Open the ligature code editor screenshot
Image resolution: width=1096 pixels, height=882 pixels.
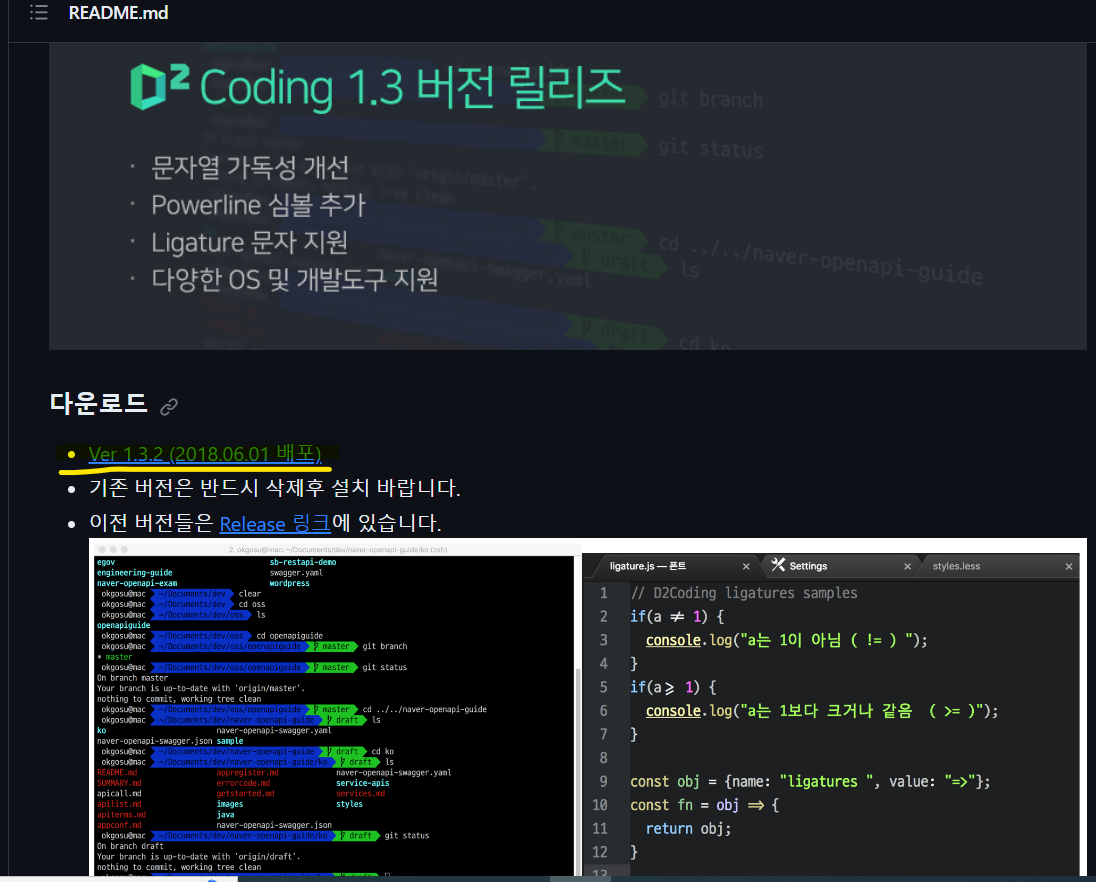click(x=832, y=713)
